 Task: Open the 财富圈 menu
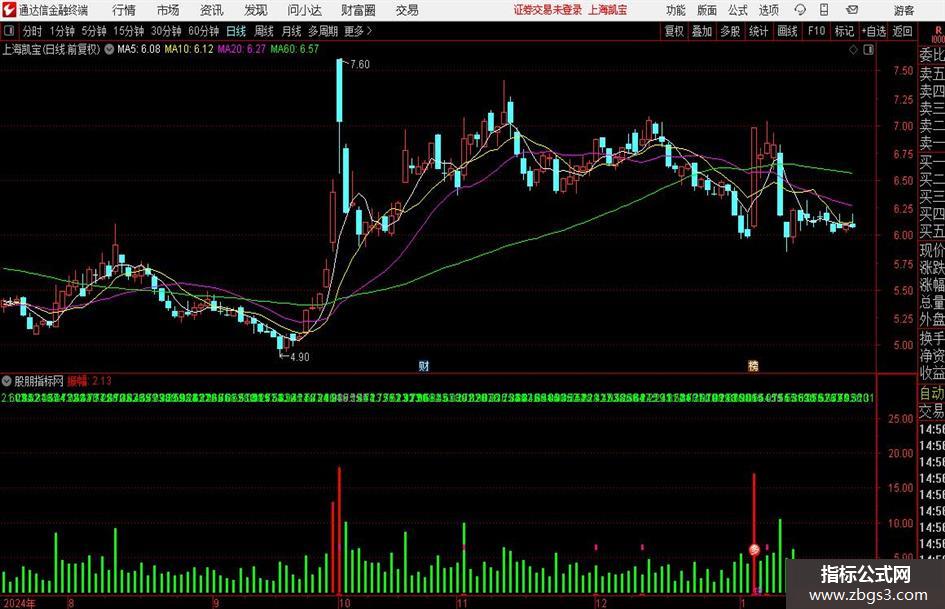[358, 10]
